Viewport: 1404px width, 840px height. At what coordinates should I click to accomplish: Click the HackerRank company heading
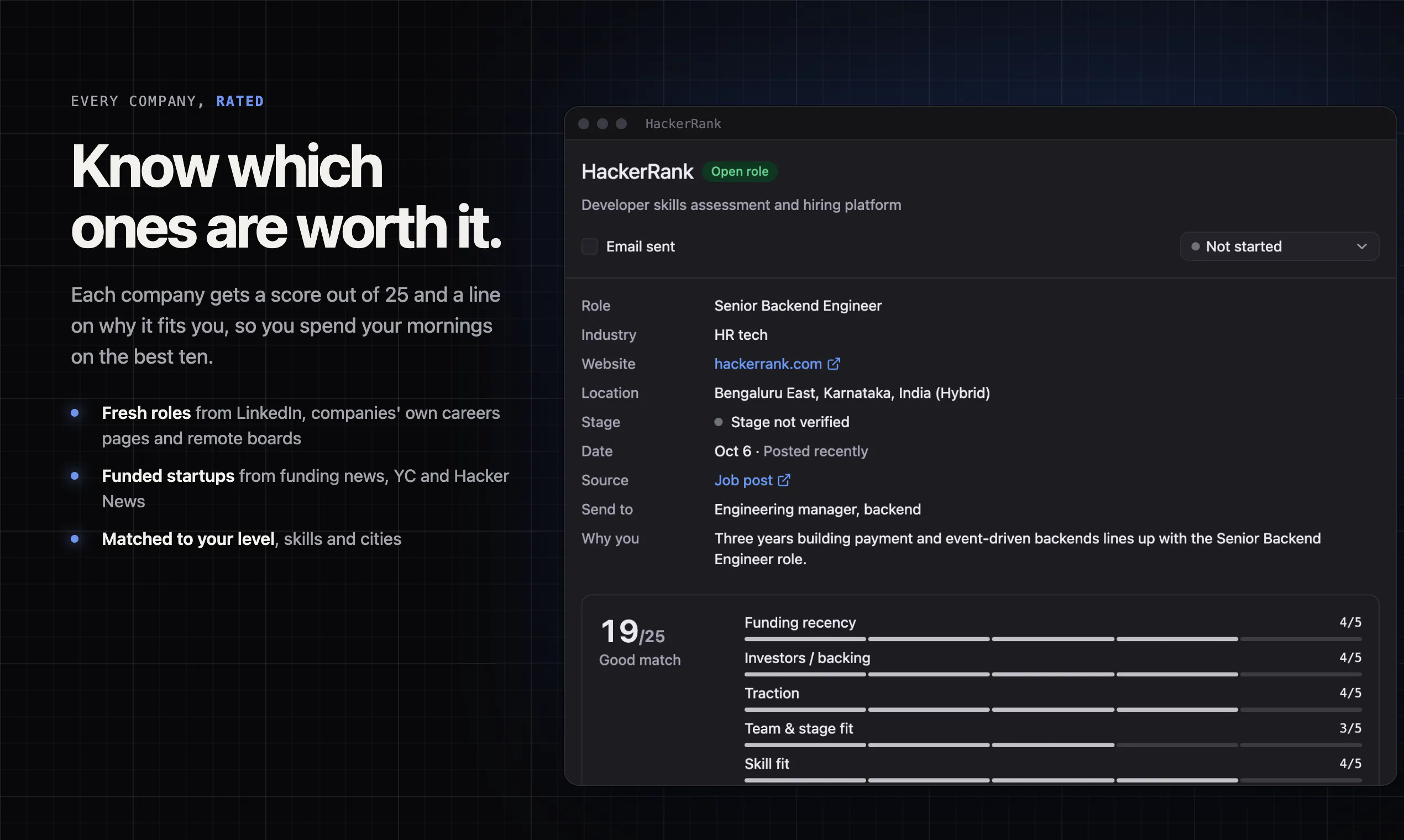[637, 171]
